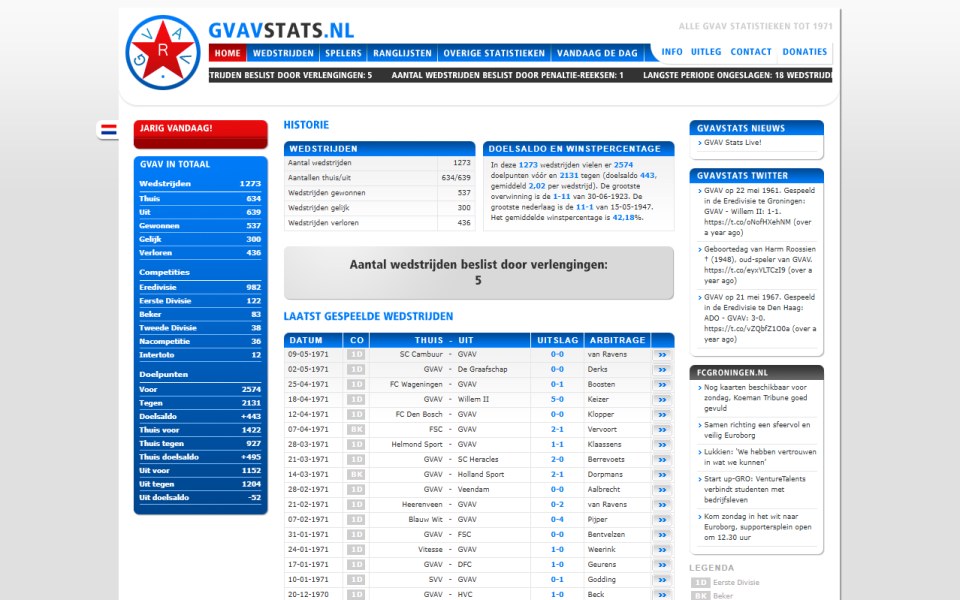
Task: Open details arrow for Heerenveen - GVAV
Action: click(x=662, y=505)
